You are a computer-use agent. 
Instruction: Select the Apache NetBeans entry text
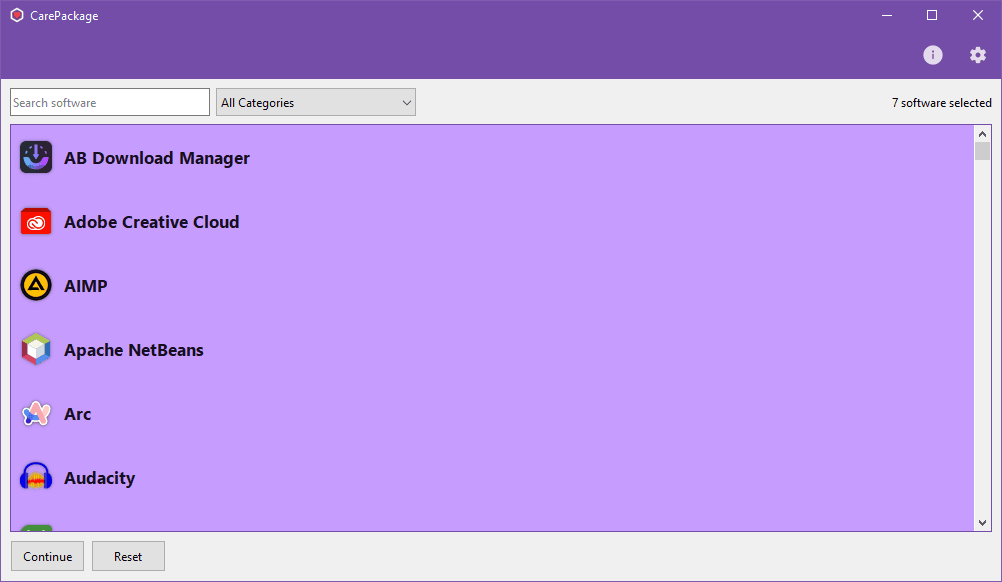click(134, 350)
